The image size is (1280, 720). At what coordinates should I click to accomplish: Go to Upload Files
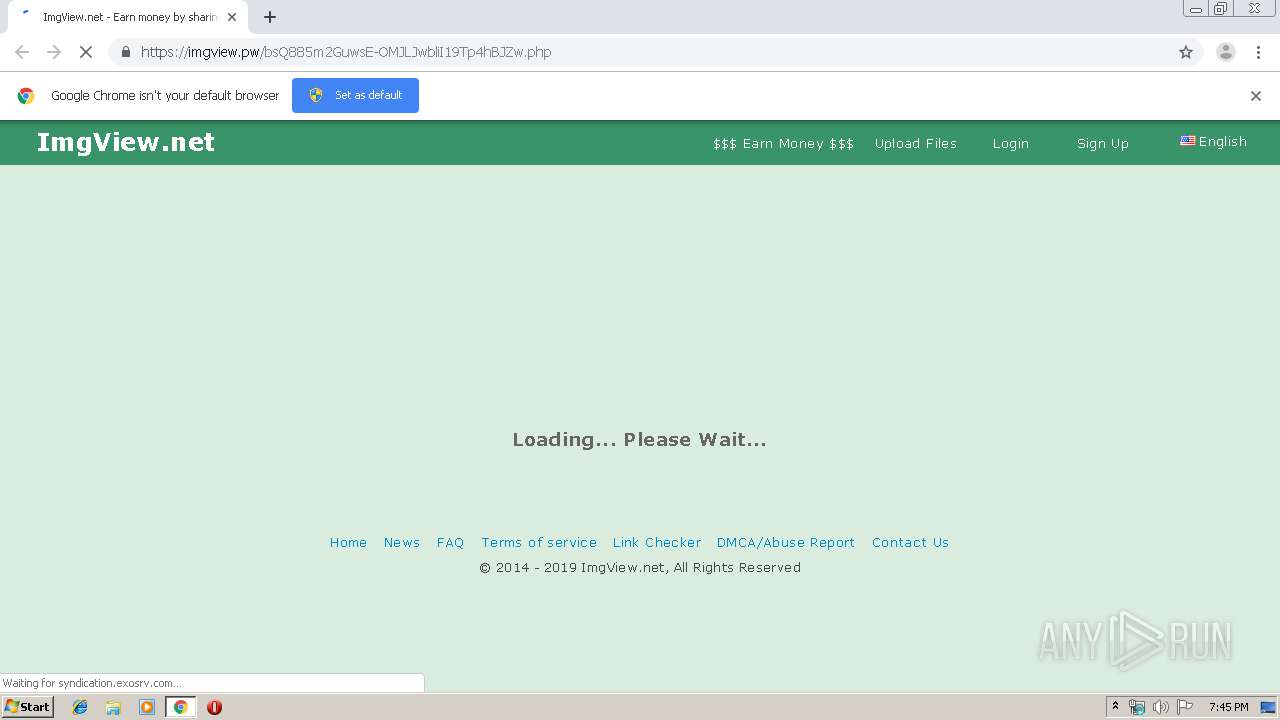[916, 143]
